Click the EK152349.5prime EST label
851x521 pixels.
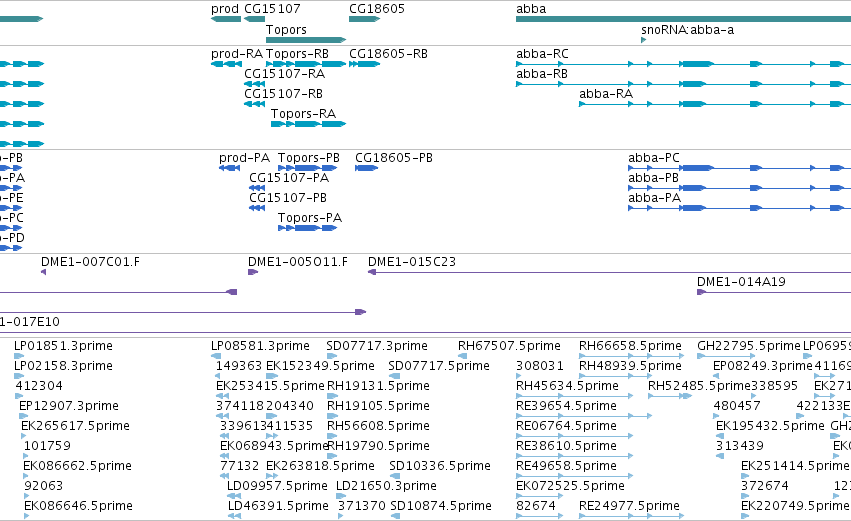(320, 366)
